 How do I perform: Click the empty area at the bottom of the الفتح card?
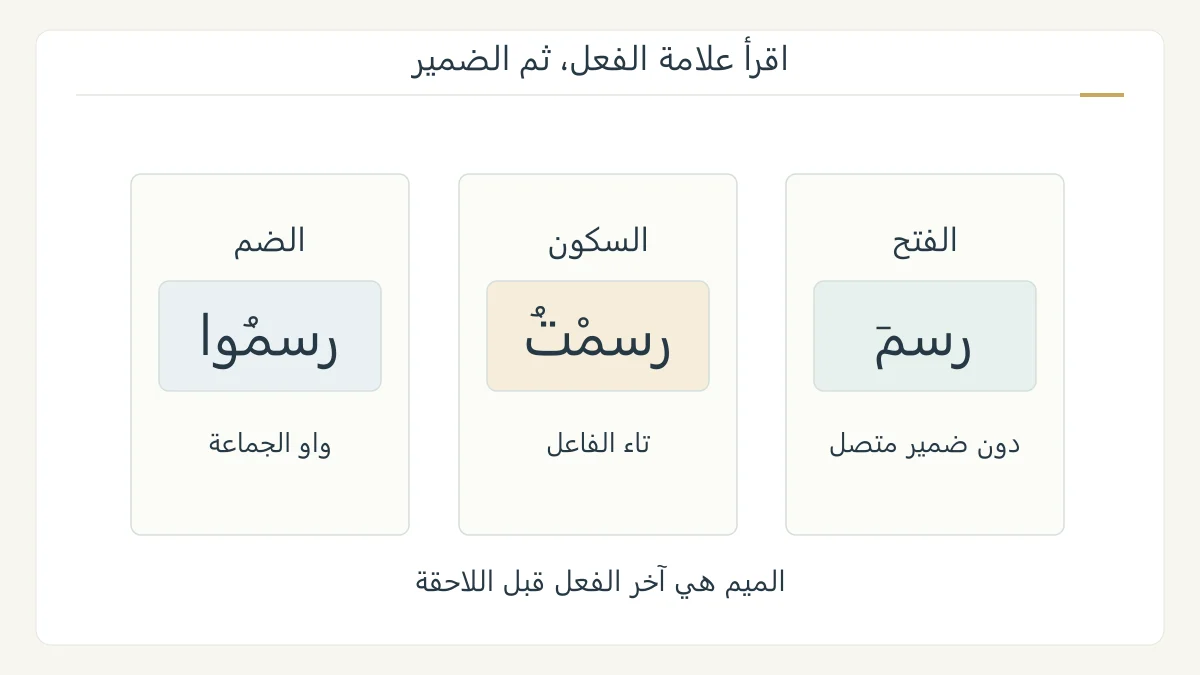pos(925,500)
